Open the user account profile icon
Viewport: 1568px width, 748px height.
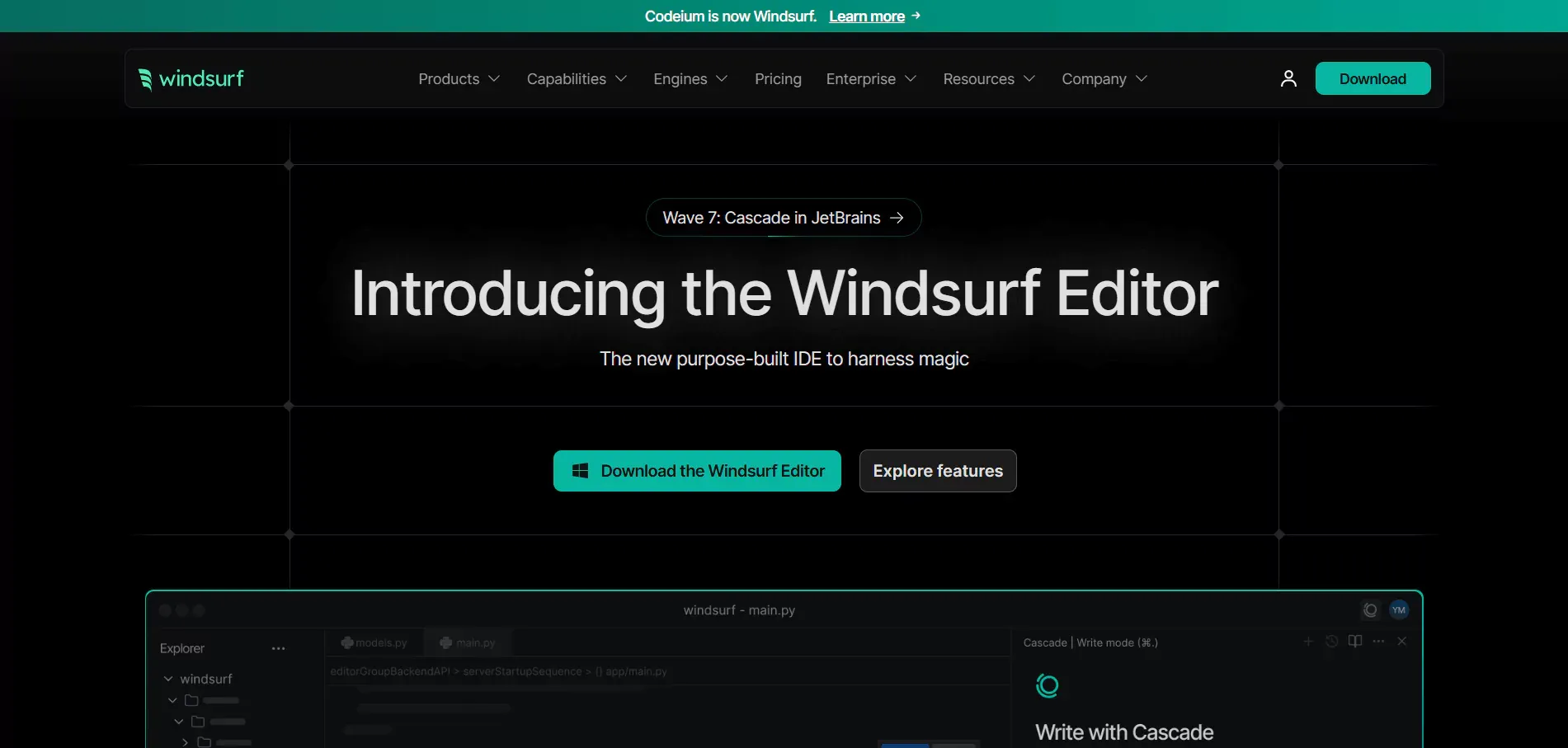[1288, 78]
